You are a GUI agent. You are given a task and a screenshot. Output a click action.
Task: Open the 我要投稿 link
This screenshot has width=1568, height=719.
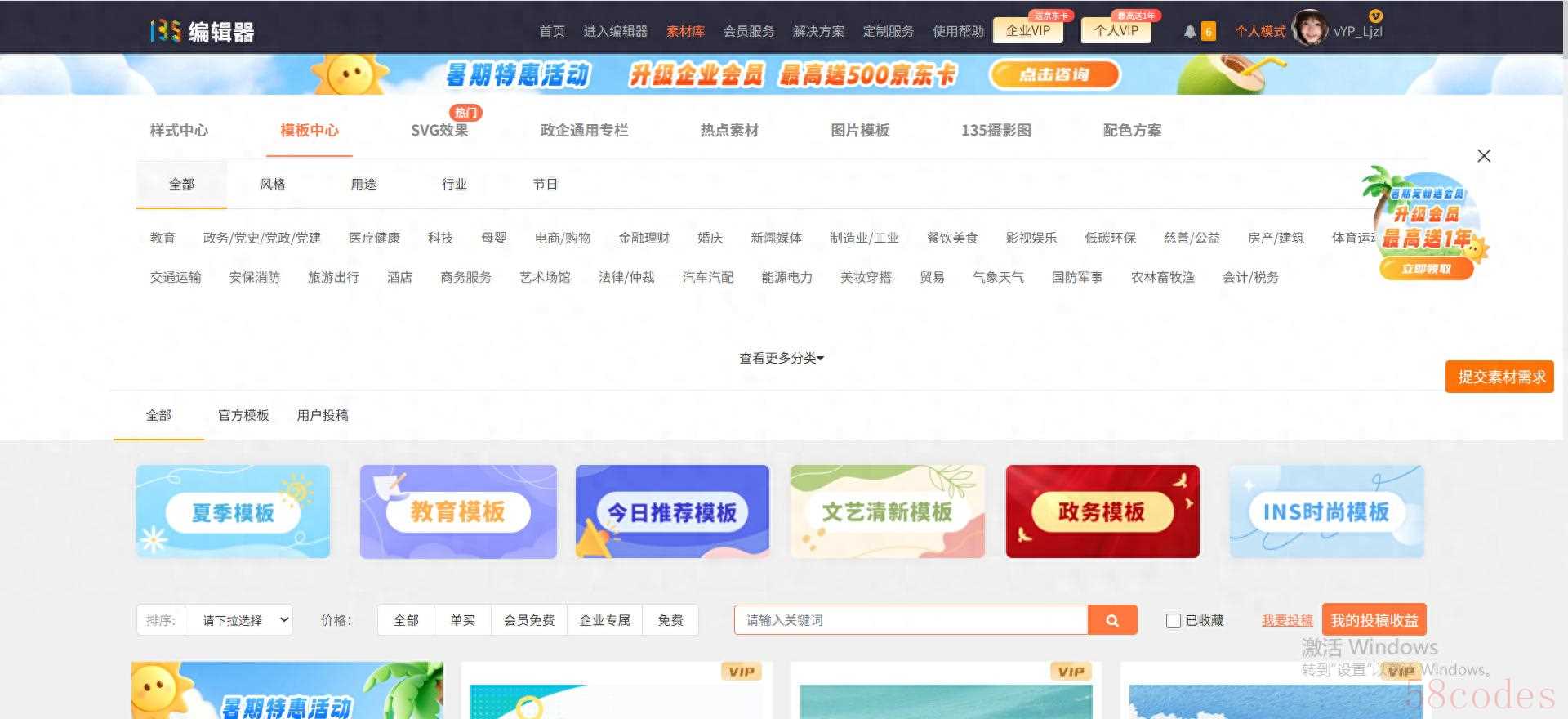click(x=1287, y=621)
